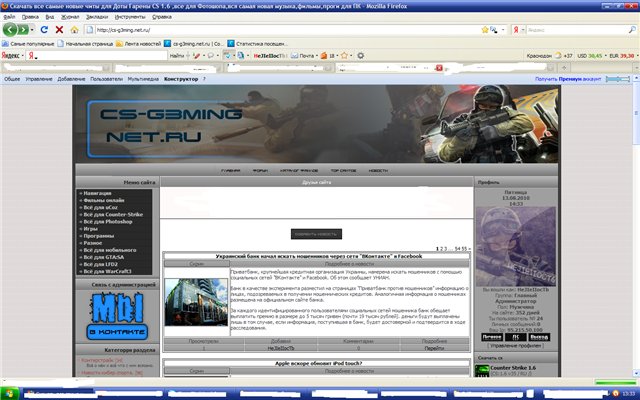Open the Почта dropdown arrow
This screenshot has width=640, height=400.
317,56
